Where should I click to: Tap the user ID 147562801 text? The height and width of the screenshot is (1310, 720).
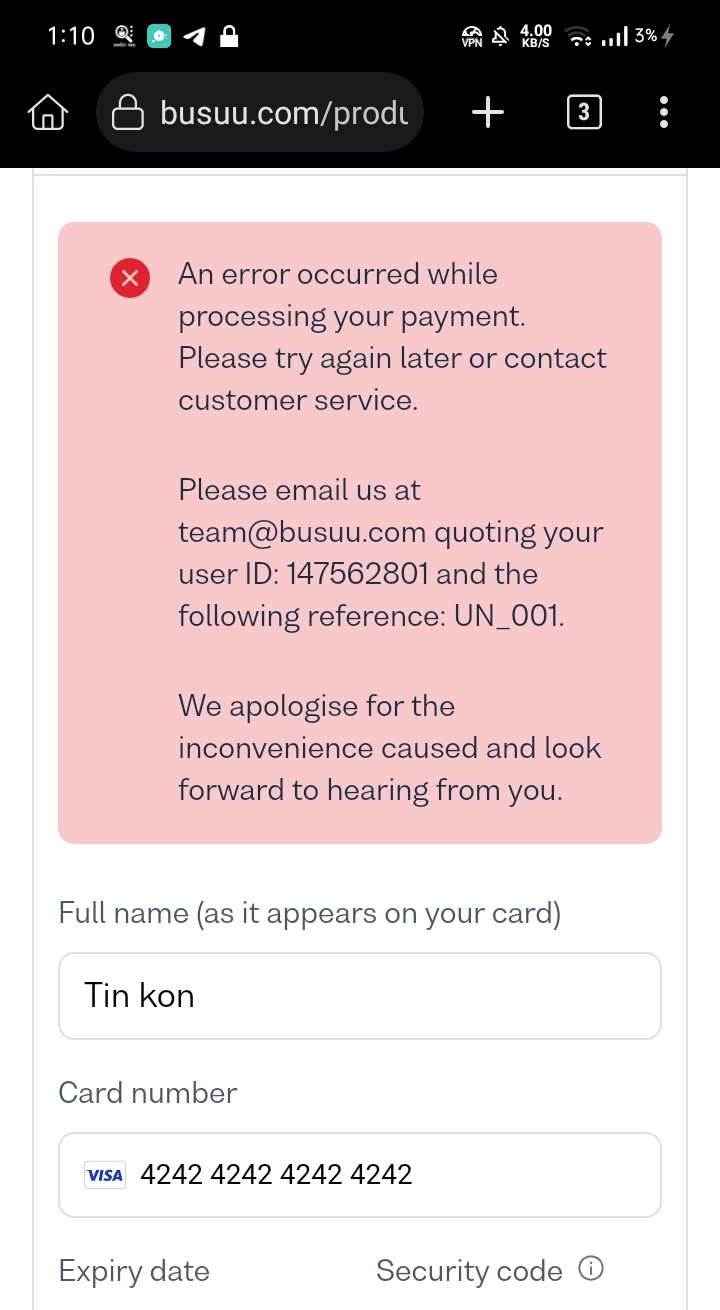pyautogui.click(x=357, y=574)
